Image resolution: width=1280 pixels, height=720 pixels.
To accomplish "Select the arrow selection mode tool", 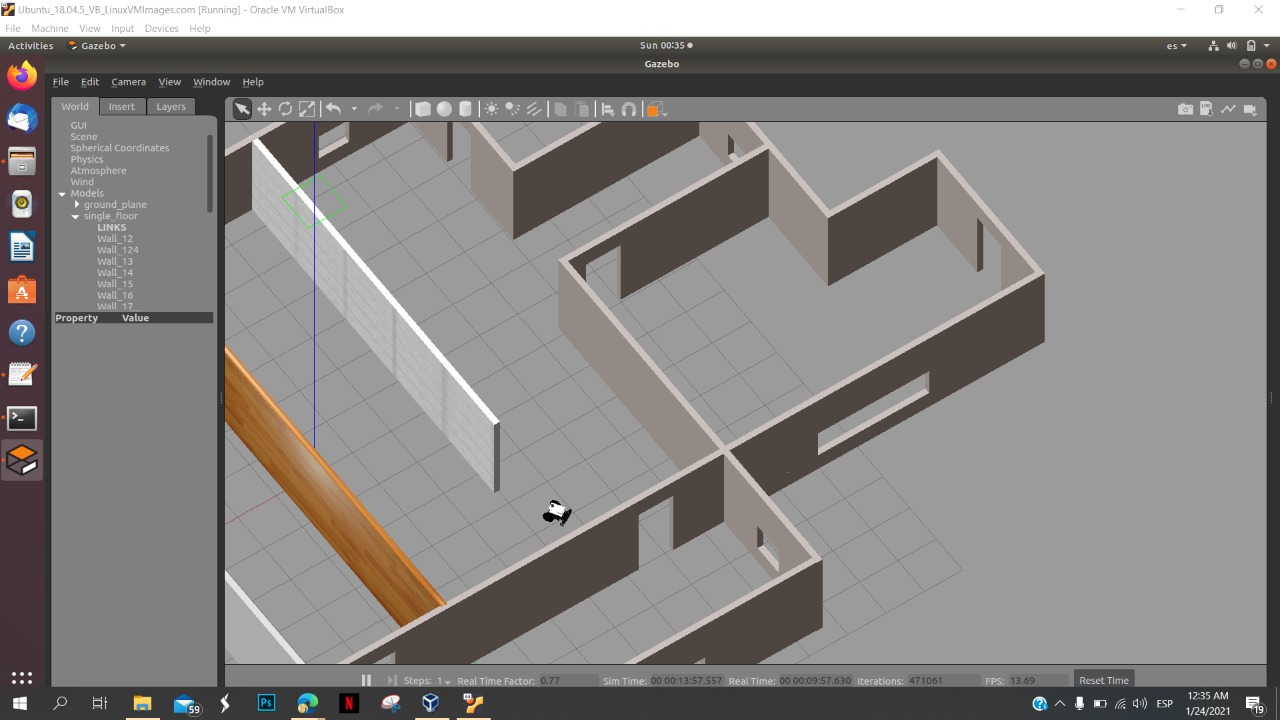I will click(242, 109).
